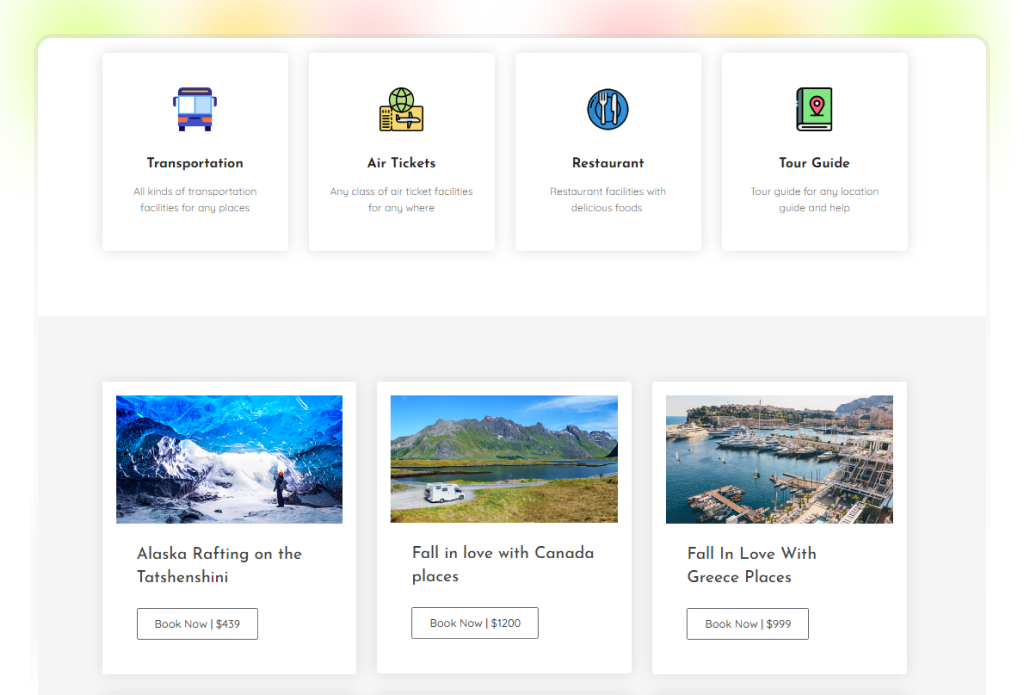Click the Restaurant card description text
This screenshot has width=1024, height=695.
pyautogui.click(x=607, y=200)
